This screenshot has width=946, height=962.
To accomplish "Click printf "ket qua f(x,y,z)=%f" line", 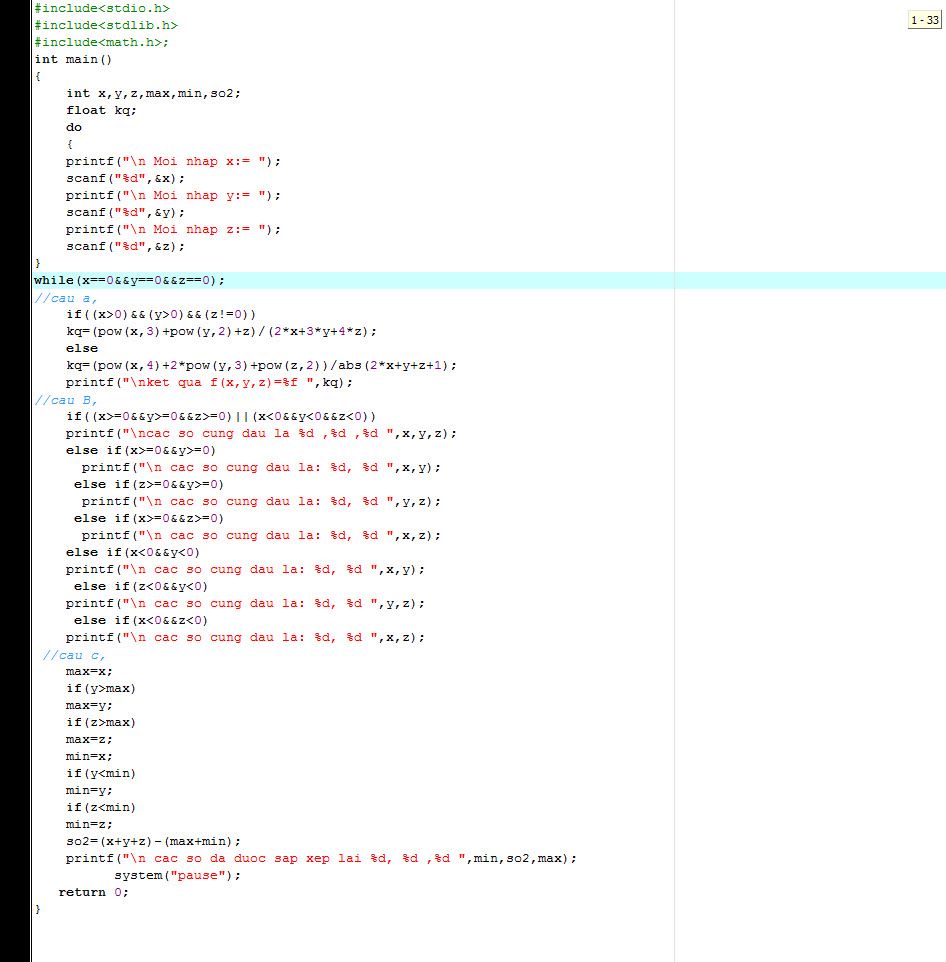I will click(209, 383).
